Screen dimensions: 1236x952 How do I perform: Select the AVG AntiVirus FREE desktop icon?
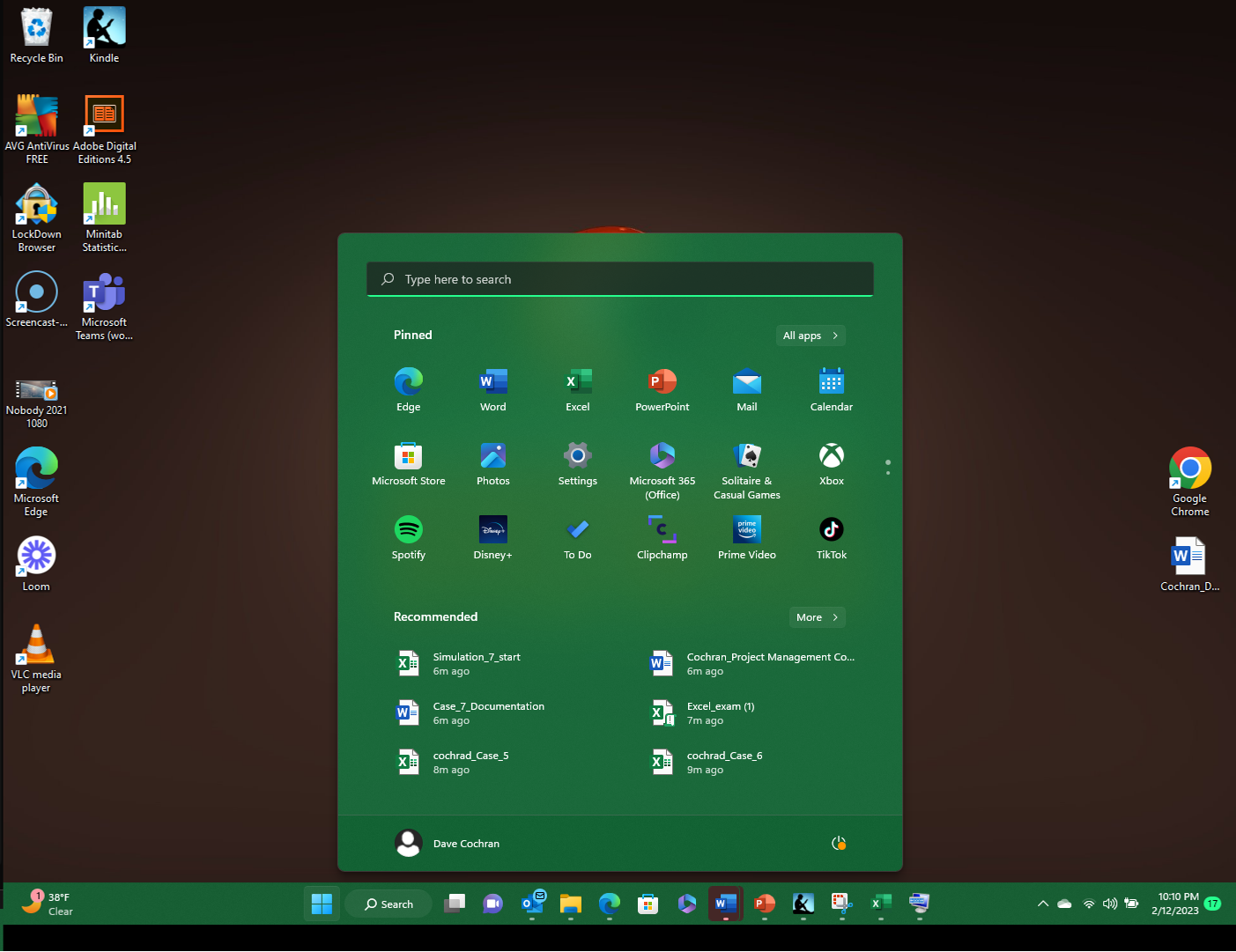(x=36, y=129)
